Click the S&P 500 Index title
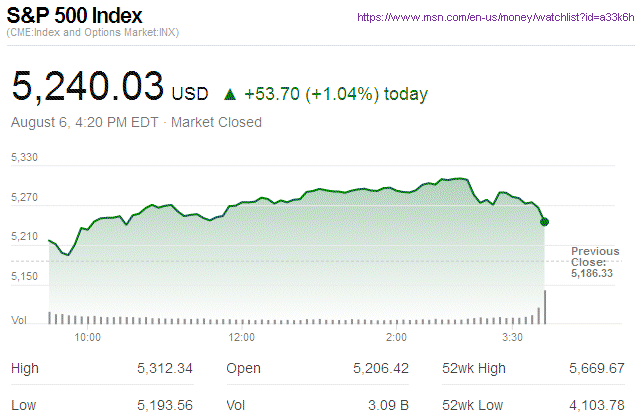This screenshot has width=640, height=420. (x=75, y=18)
